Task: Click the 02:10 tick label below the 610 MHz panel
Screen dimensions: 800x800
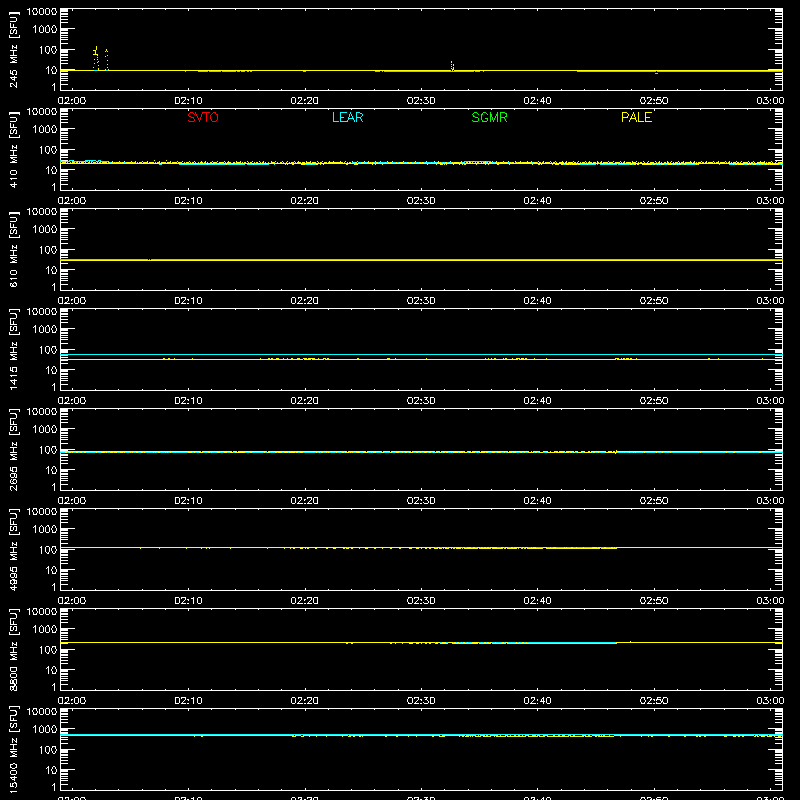Action: 188,301
